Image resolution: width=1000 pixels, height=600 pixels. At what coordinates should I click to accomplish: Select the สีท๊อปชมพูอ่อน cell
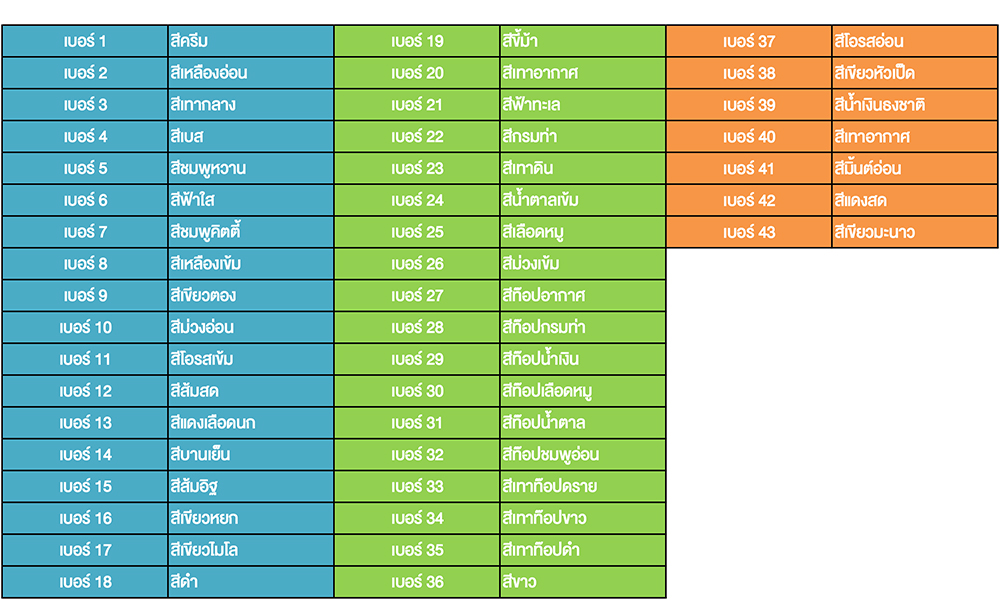pos(583,455)
